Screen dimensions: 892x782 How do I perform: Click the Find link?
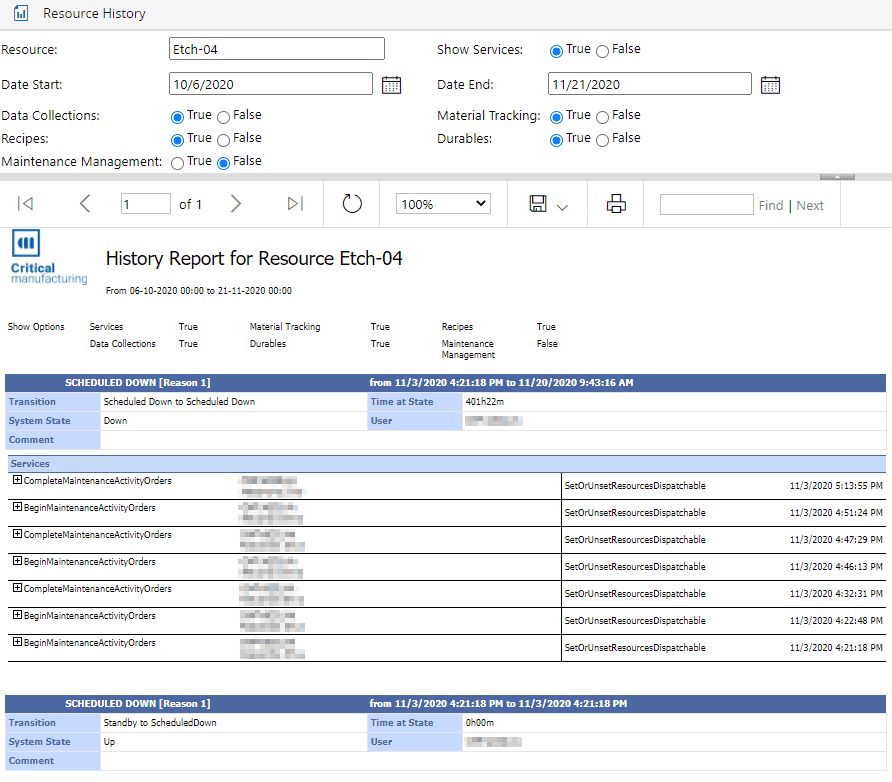point(770,205)
